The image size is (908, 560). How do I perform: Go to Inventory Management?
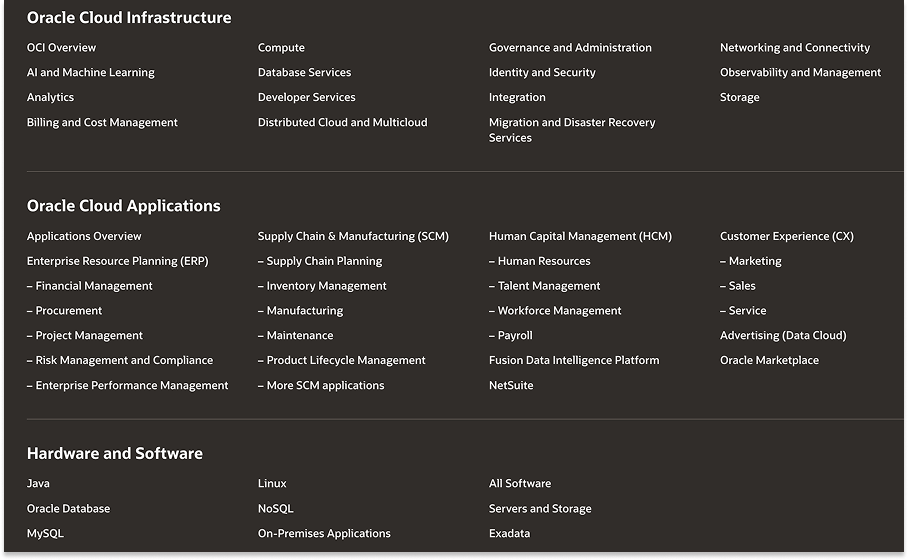pos(322,286)
